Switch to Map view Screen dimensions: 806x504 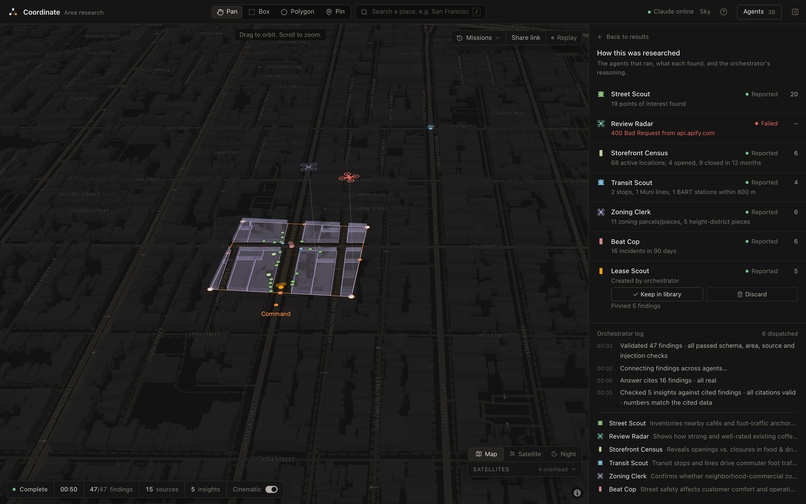[486, 454]
